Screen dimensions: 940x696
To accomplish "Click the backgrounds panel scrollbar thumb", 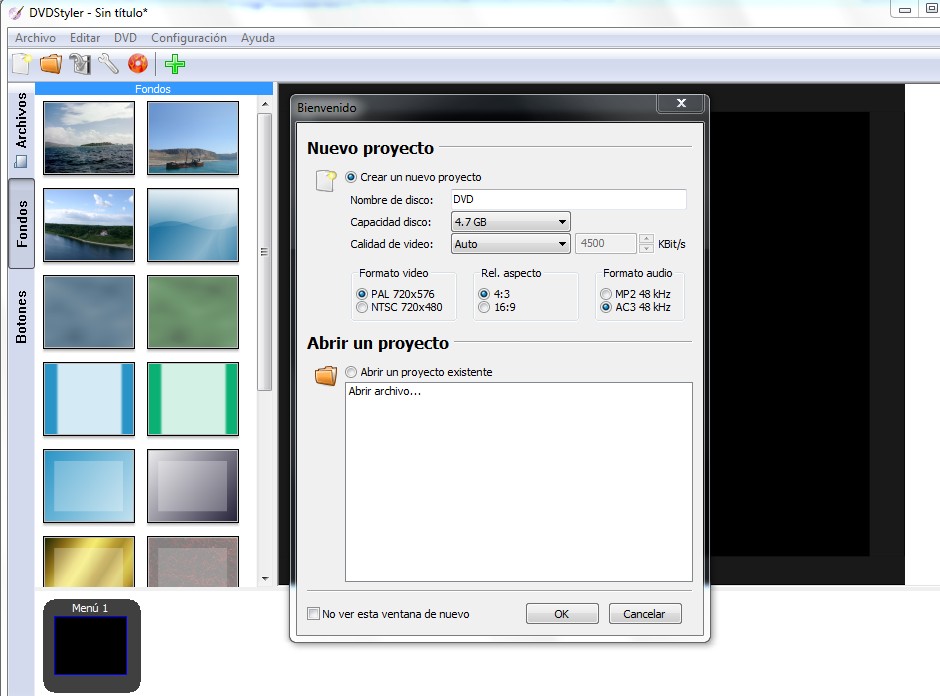I will [x=264, y=252].
